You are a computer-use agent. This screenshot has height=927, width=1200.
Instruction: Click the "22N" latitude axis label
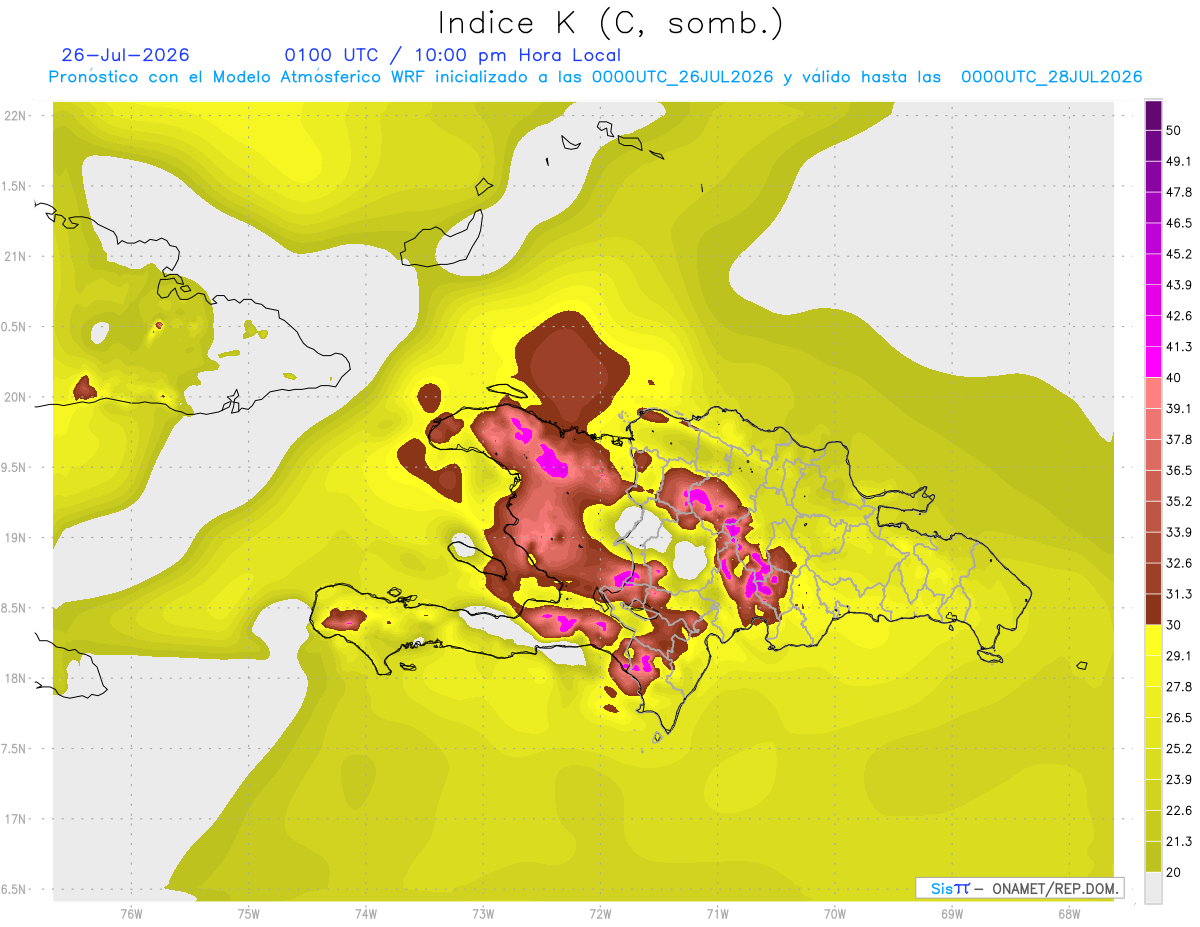pyautogui.click(x=15, y=116)
